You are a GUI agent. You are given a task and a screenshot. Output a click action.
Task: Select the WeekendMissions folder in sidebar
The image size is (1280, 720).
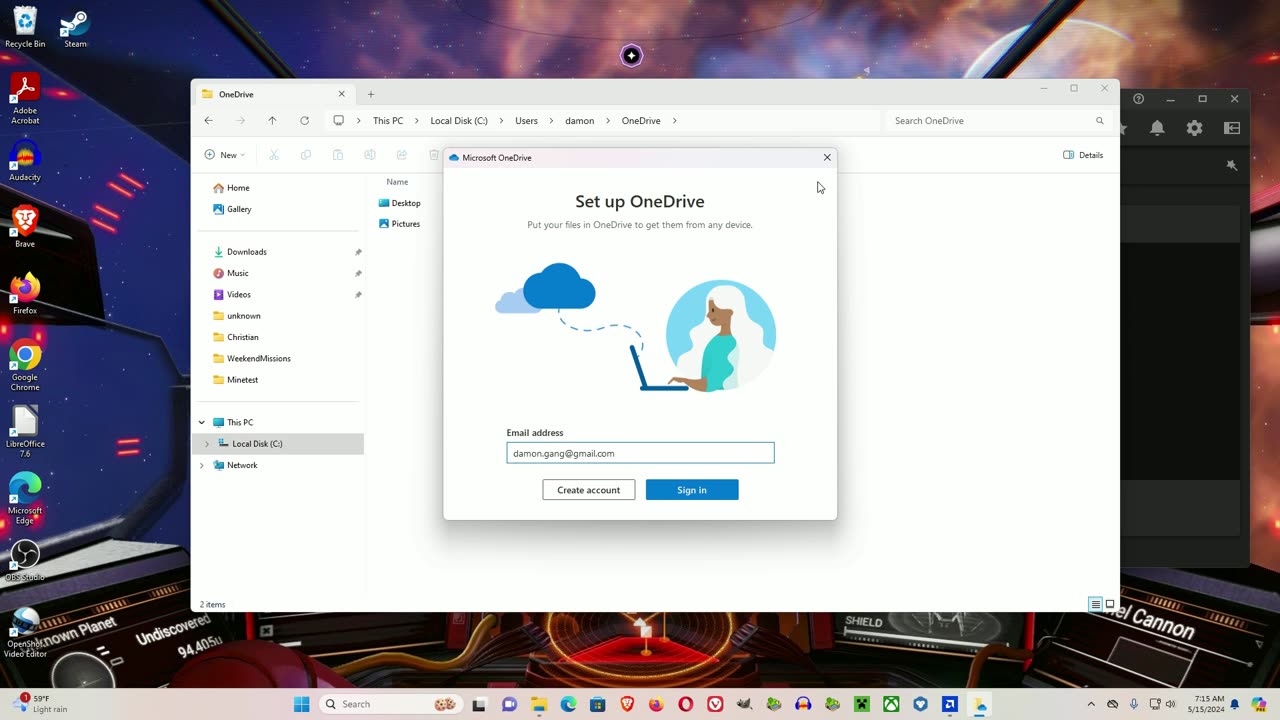pos(258,358)
